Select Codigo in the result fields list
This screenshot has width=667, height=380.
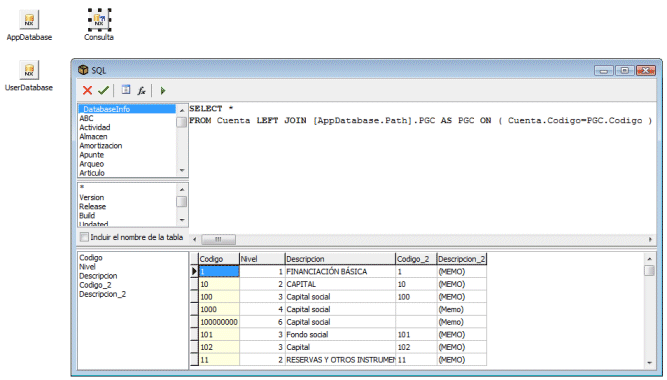[x=91, y=258]
